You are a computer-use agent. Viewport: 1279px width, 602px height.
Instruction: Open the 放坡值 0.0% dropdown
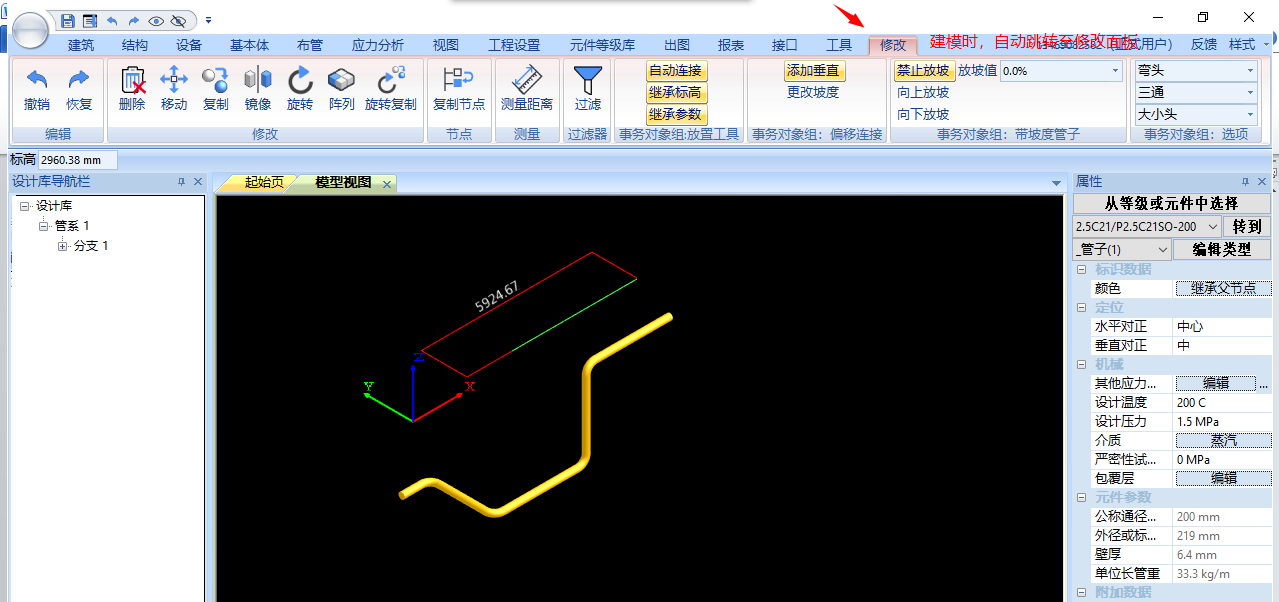pyautogui.click(x=1115, y=71)
